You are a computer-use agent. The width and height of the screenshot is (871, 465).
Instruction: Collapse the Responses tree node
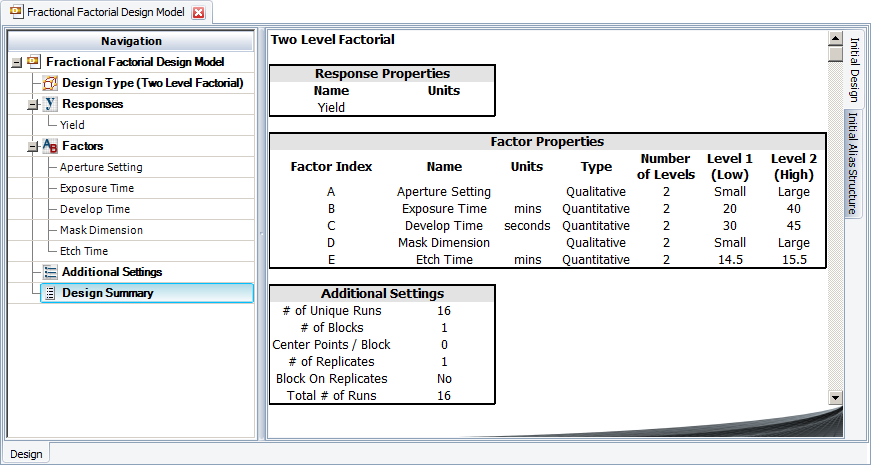pyautogui.click(x=33, y=104)
